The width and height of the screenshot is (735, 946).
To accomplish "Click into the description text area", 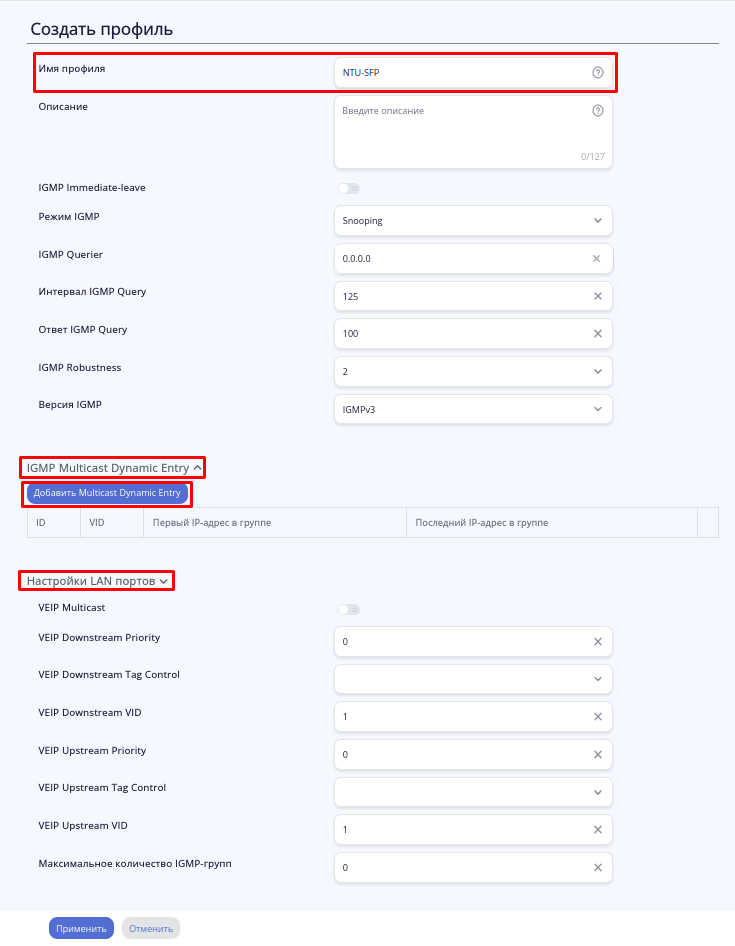I will 460,135.
